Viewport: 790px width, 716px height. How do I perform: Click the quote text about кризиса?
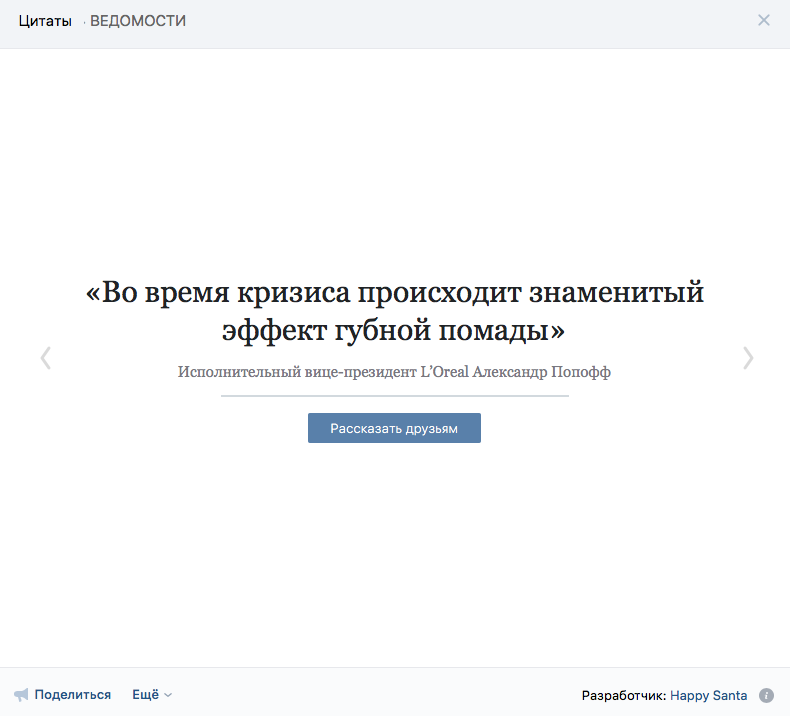point(394,311)
